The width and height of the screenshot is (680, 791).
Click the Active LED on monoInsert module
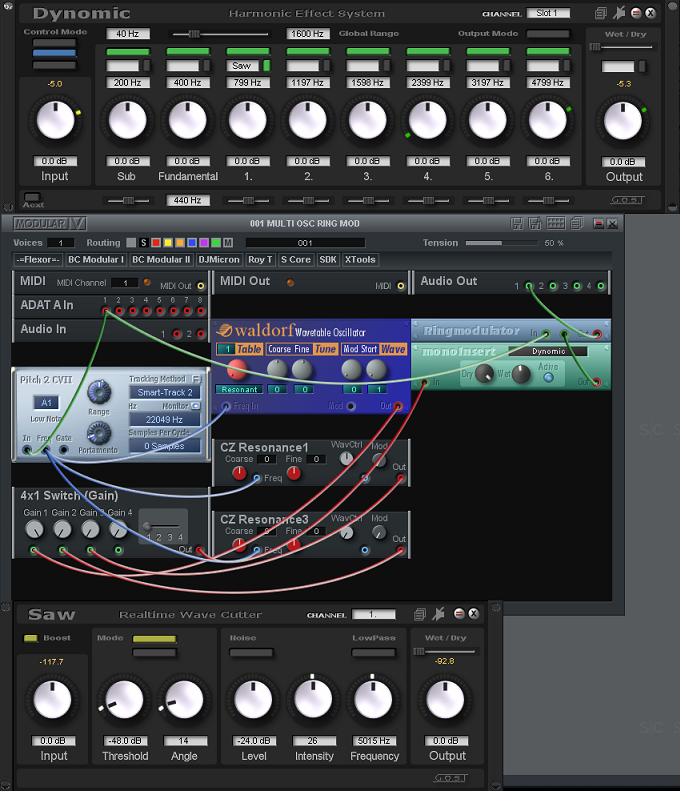tap(549, 377)
